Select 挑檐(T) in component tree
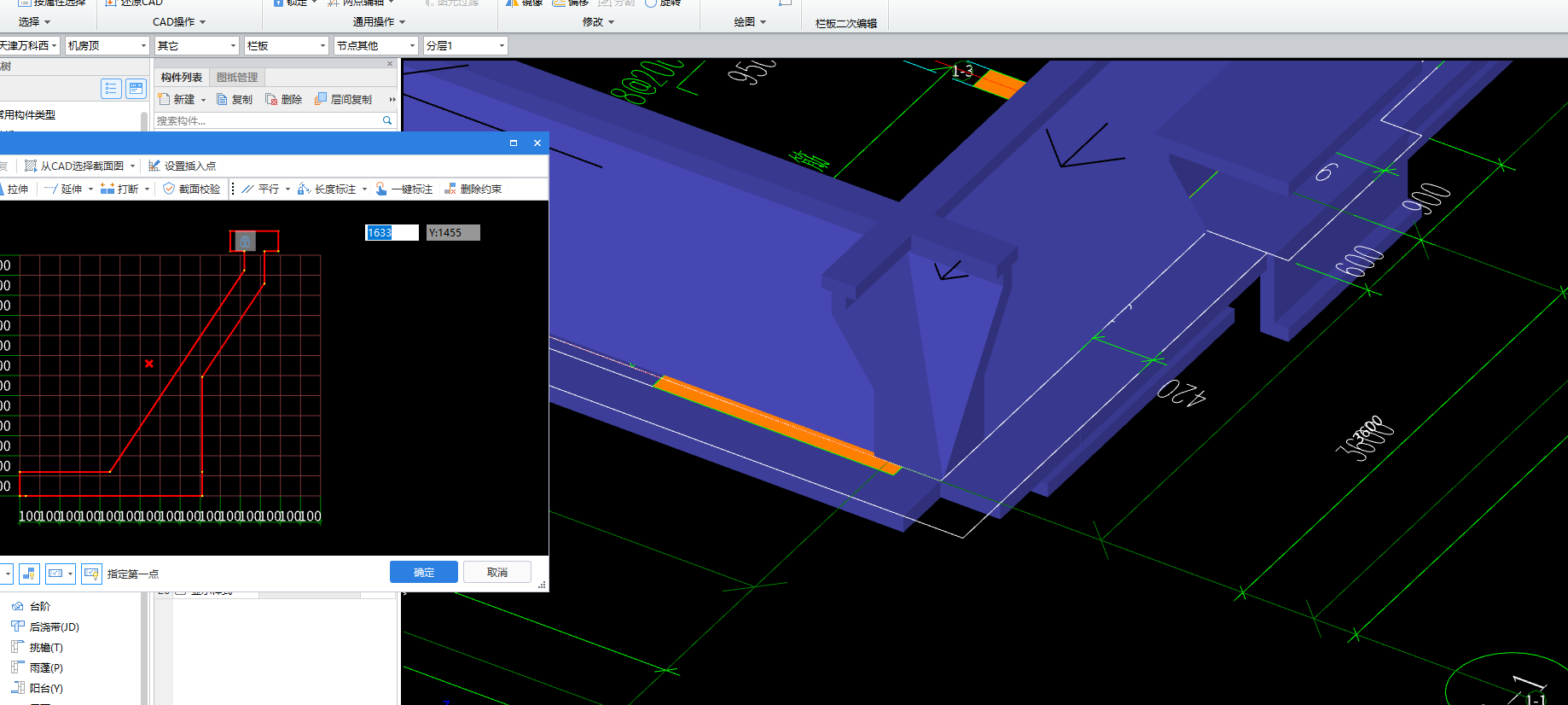This screenshot has width=1568, height=705. 46,647
